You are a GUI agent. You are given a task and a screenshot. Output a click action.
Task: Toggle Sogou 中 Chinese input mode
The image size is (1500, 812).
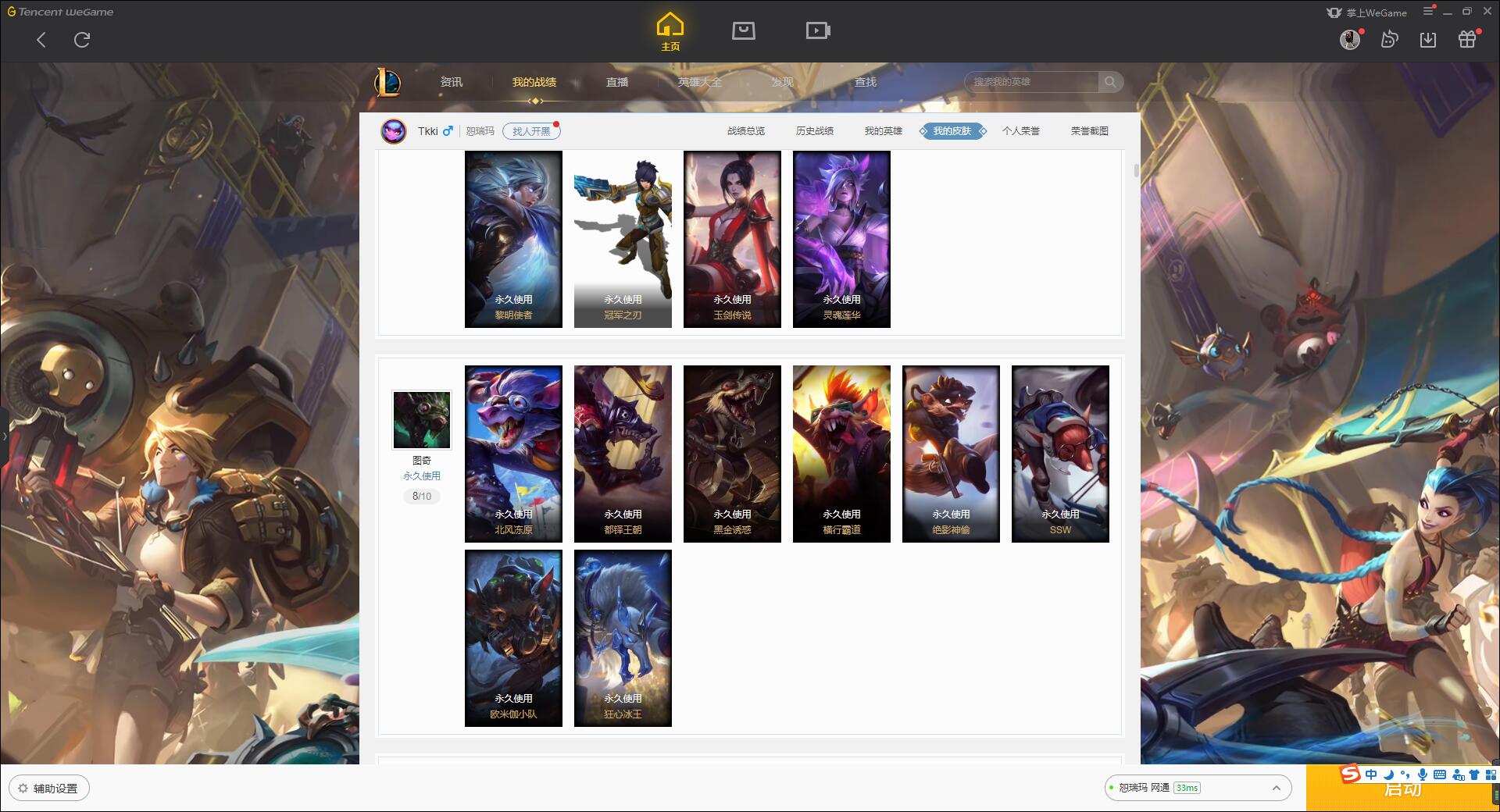tap(1371, 775)
